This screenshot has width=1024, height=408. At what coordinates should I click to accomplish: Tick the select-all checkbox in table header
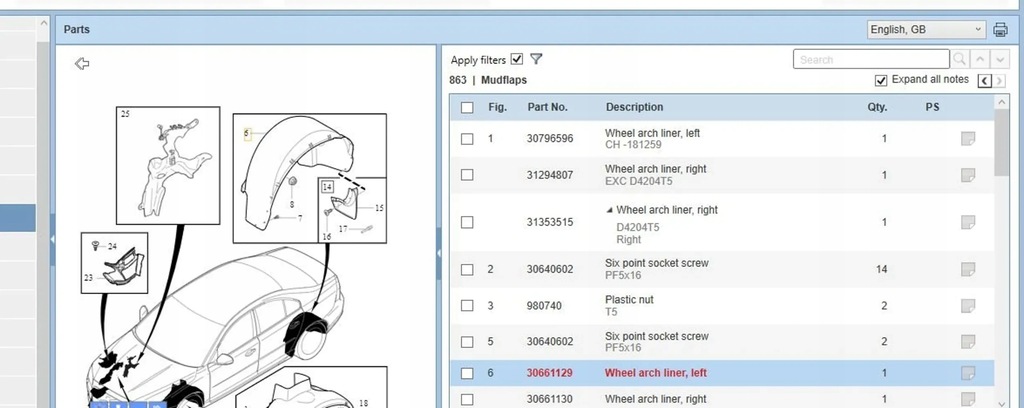pyautogui.click(x=467, y=107)
